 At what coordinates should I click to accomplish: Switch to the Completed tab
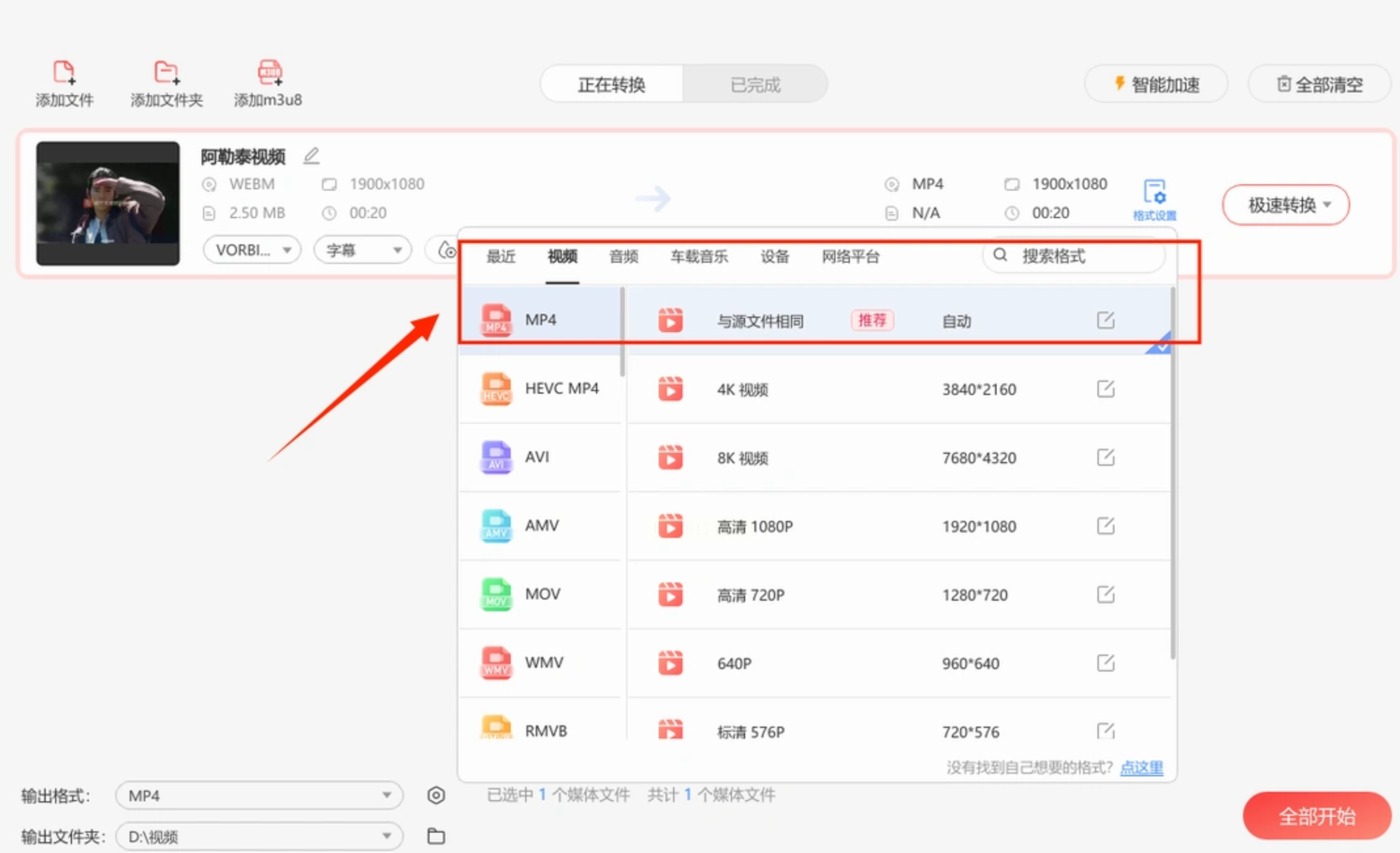coord(754,85)
